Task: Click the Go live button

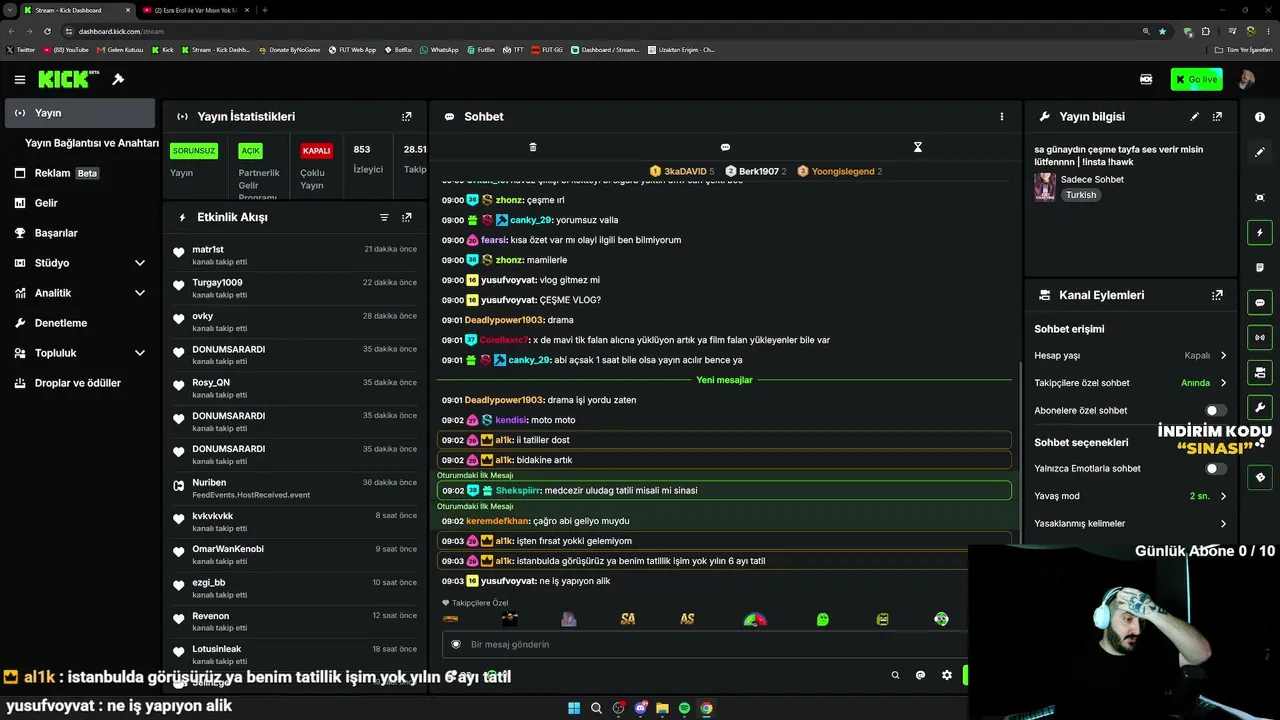Action: 1196,79
